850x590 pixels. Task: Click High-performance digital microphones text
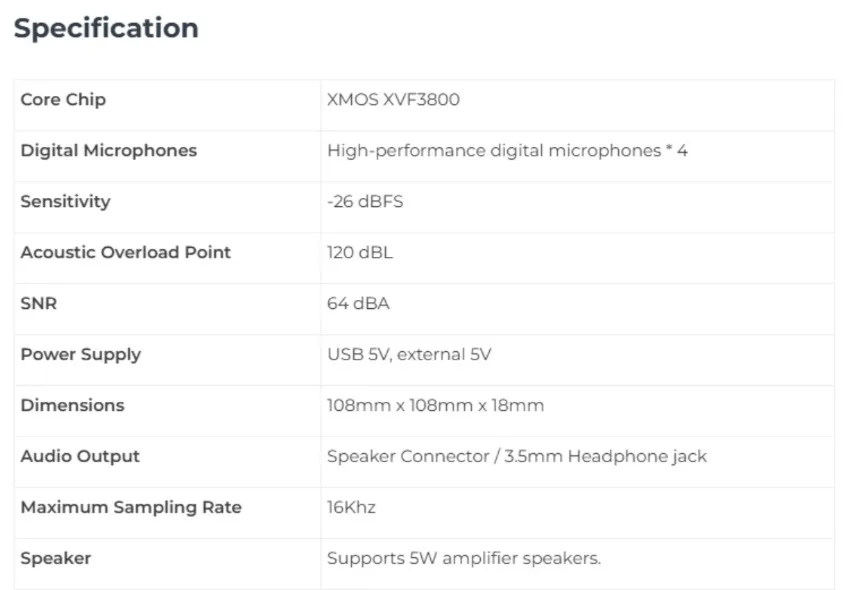click(x=507, y=151)
